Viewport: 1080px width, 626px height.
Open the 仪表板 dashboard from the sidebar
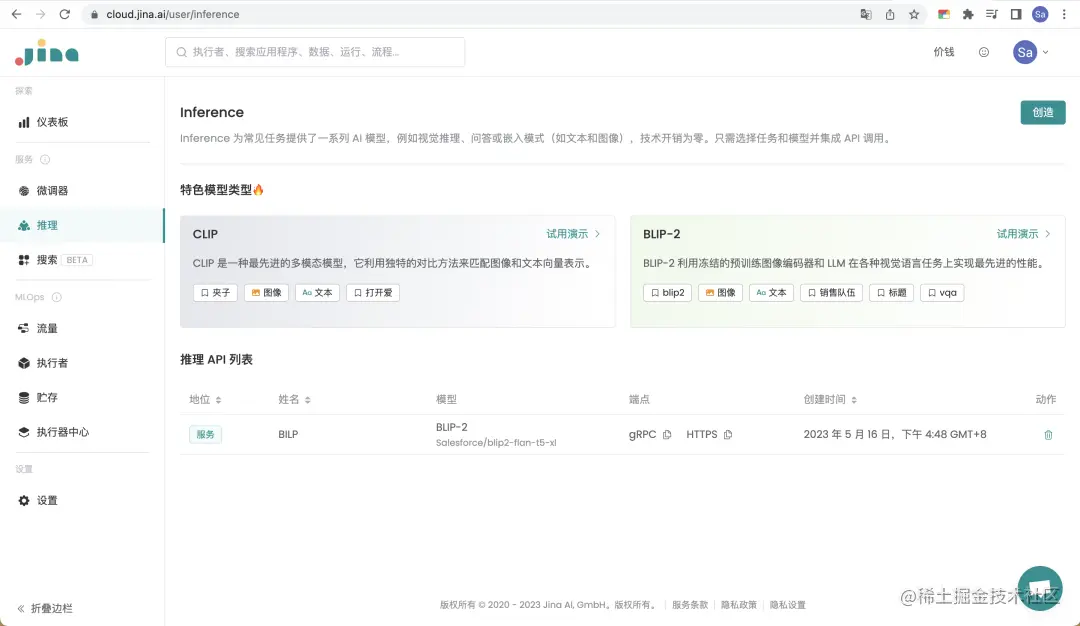(x=49, y=121)
